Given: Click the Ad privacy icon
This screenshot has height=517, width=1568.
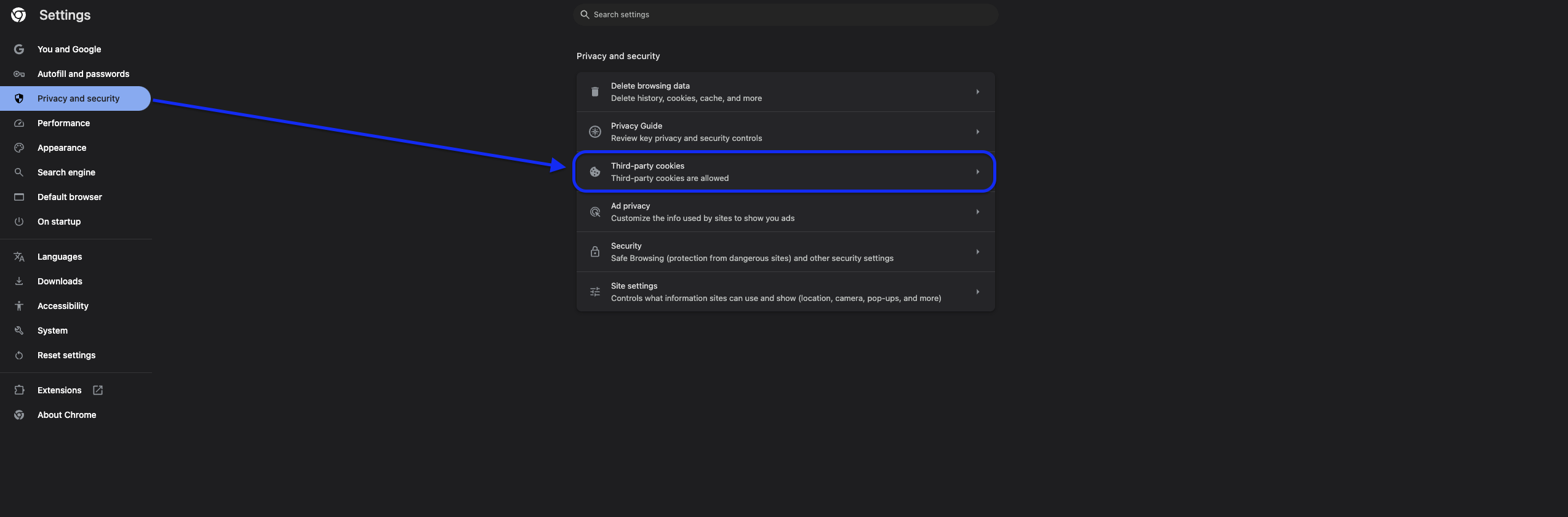Looking at the screenshot, I should [594, 212].
